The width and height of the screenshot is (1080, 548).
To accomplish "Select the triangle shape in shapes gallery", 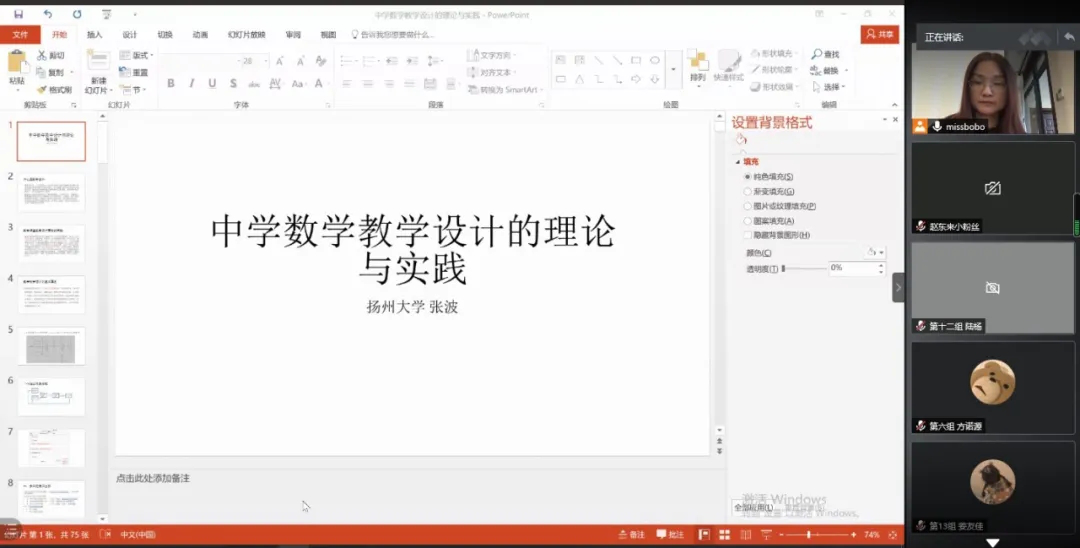I will coord(579,79).
